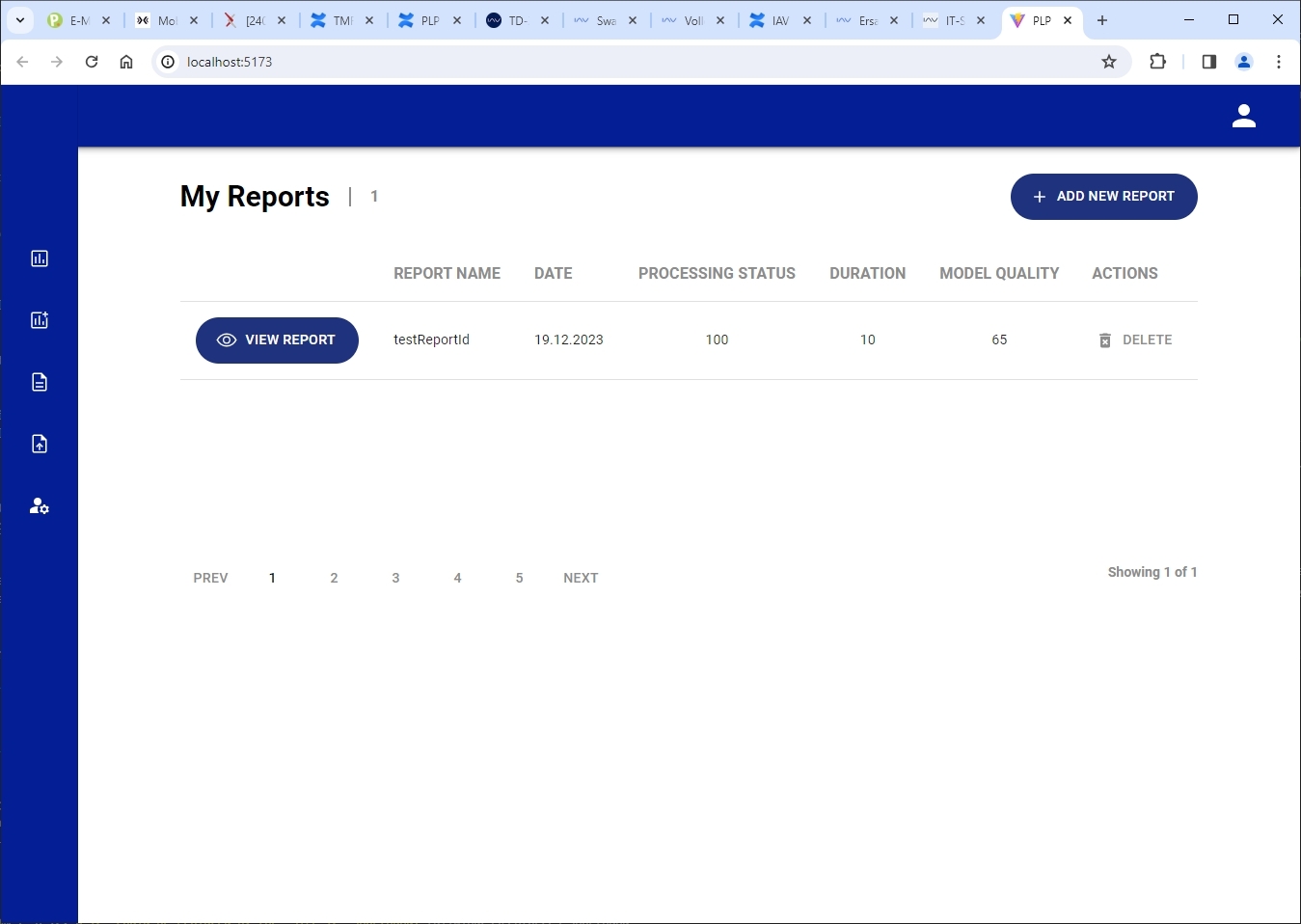Bookmark this page with the star icon
The height and width of the screenshot is (924, 1301).
coord(1109,62)
